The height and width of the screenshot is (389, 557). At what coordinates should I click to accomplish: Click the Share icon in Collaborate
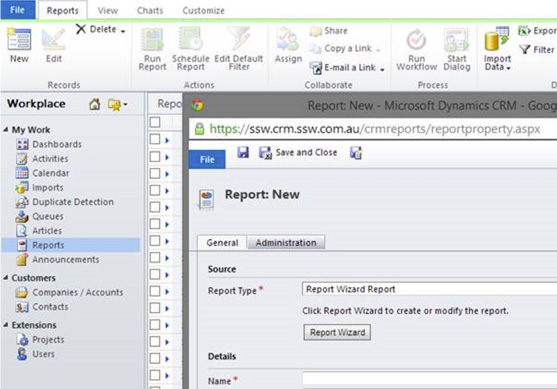click(x=315, y=31)
